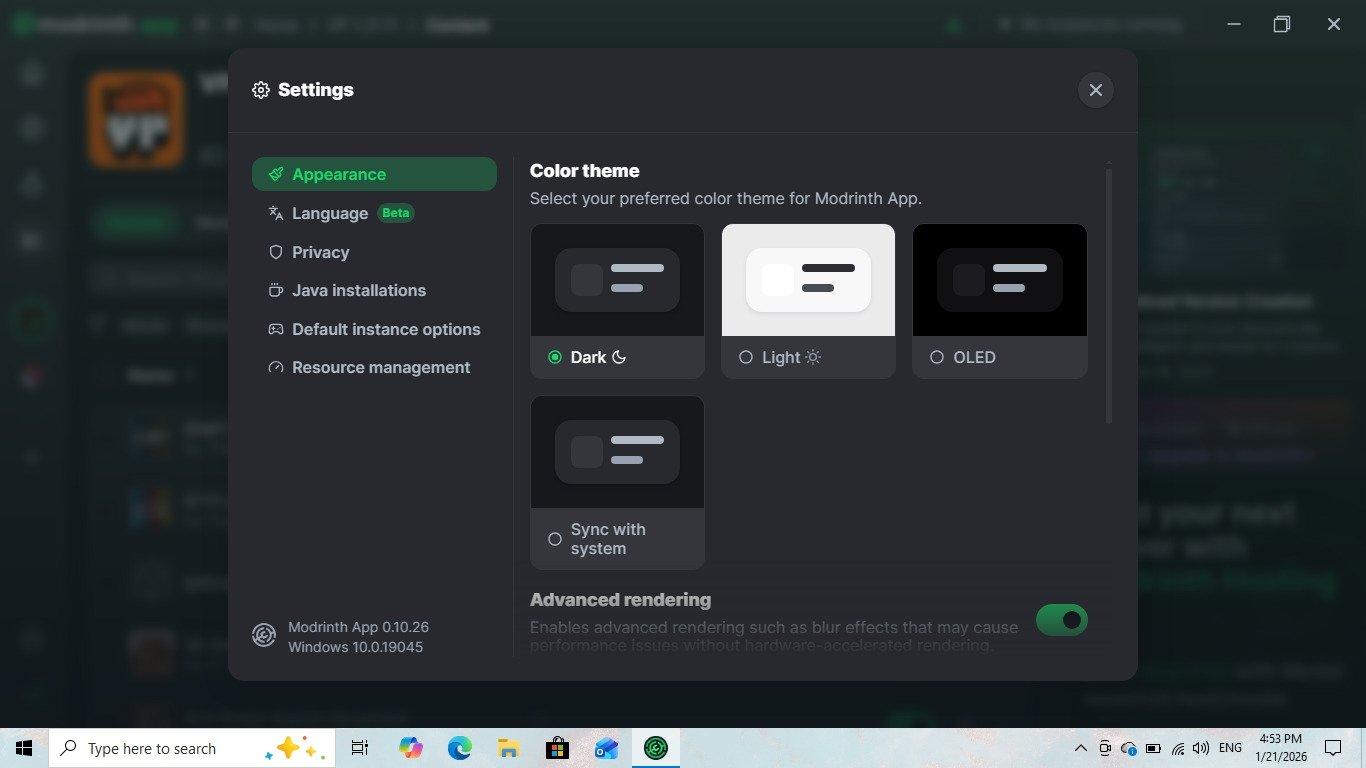Choose the Sync with system radio option
Image resolution: width=1366 pixels, height=768 pixels.
555,539
